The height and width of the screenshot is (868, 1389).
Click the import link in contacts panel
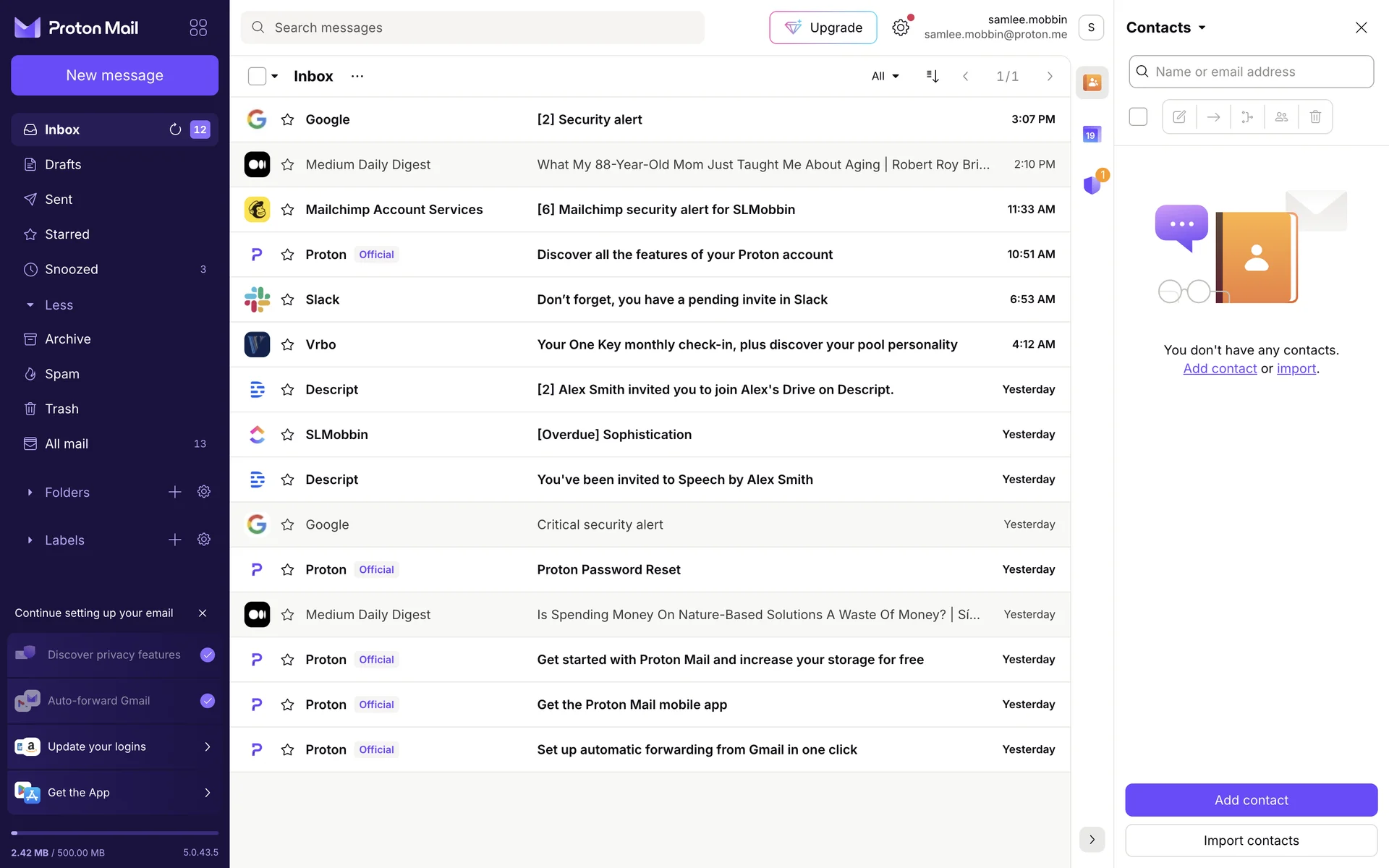pos(1296,368)
